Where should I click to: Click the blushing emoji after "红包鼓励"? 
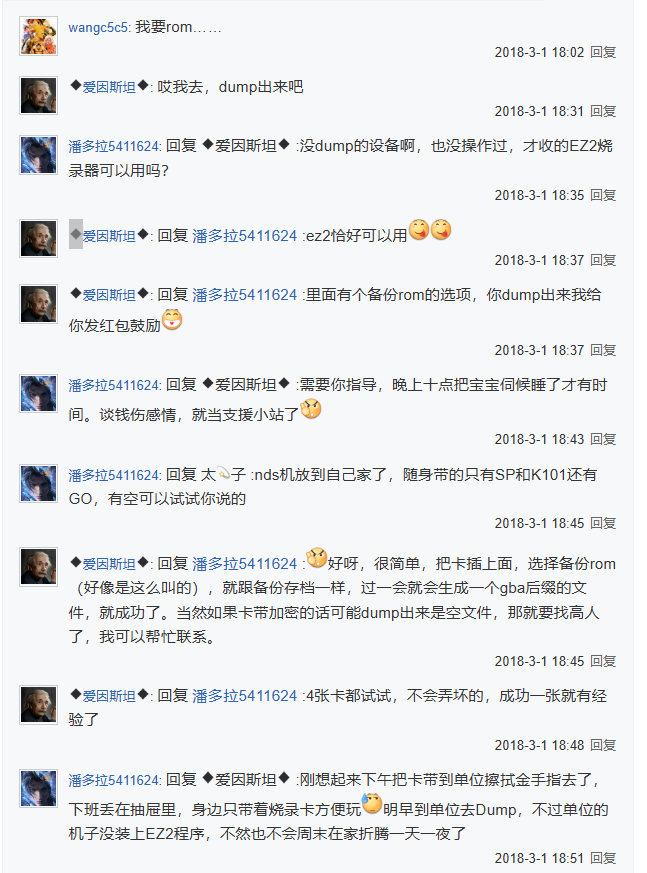(172, 321)
